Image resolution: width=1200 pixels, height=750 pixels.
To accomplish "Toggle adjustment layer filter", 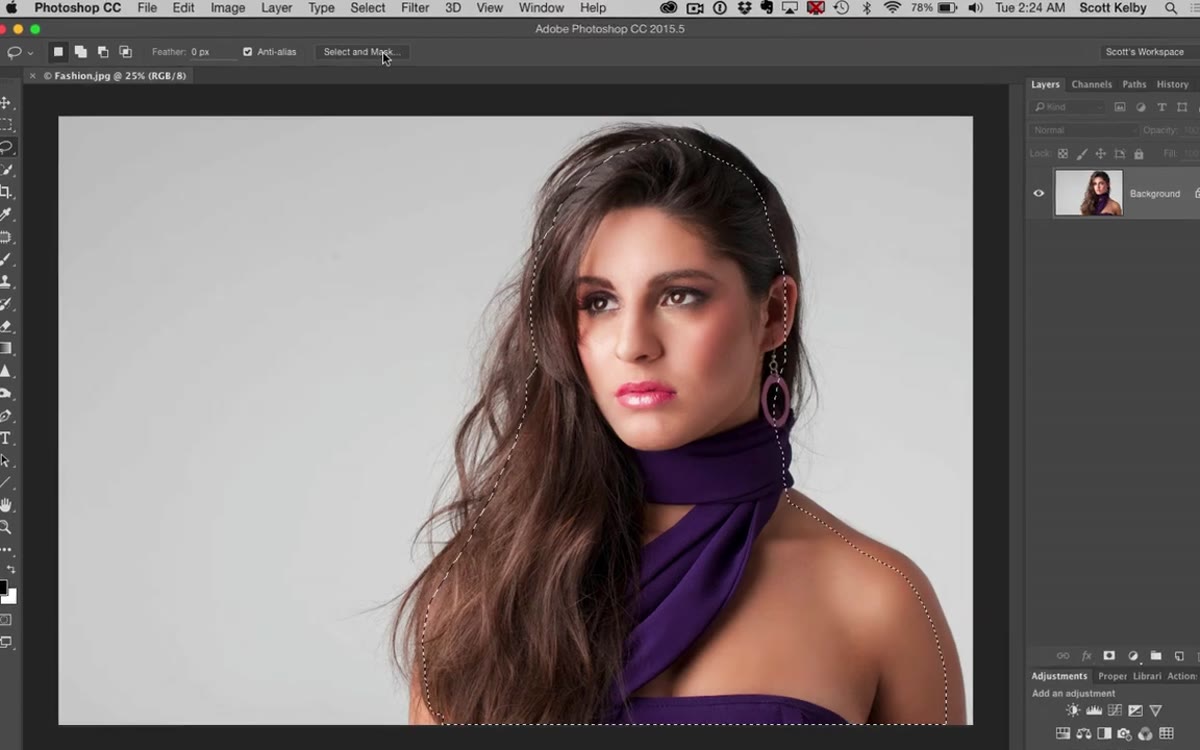I will click(1141, 107).
